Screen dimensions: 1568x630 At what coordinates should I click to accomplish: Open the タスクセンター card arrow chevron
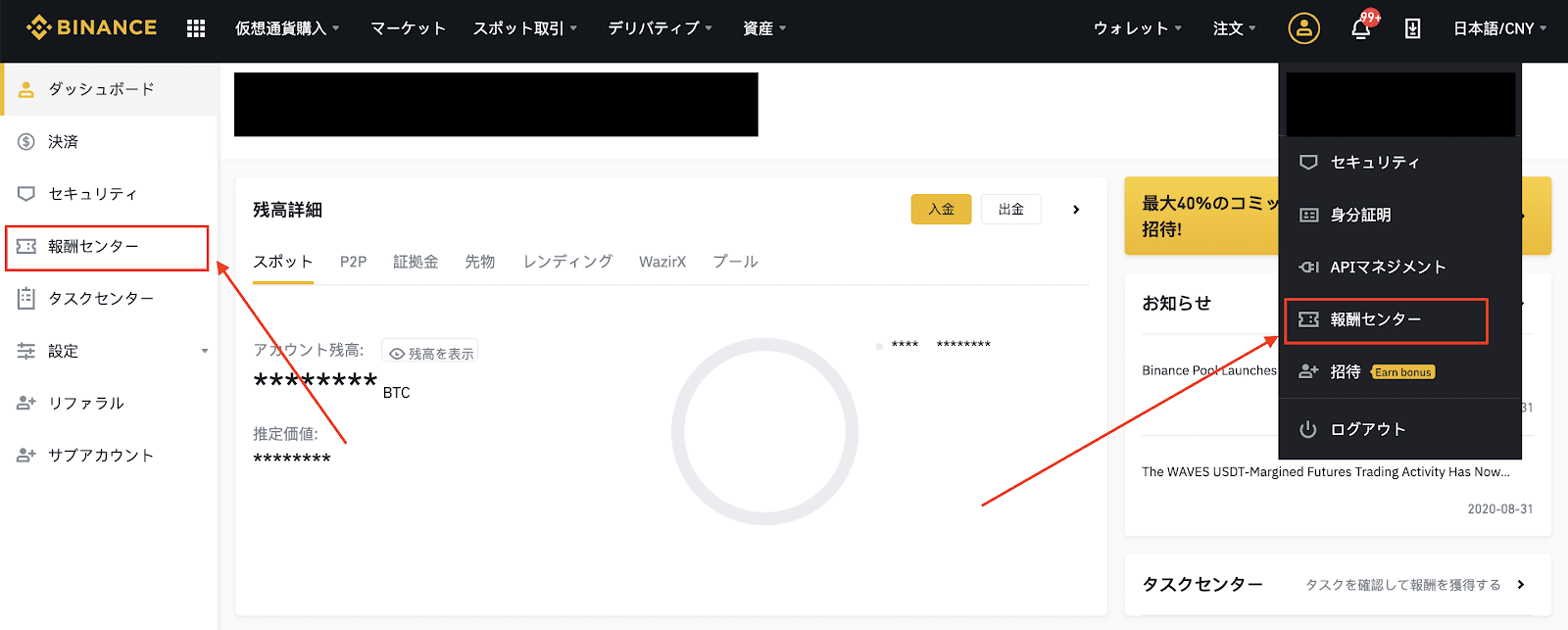[1521, 585]
